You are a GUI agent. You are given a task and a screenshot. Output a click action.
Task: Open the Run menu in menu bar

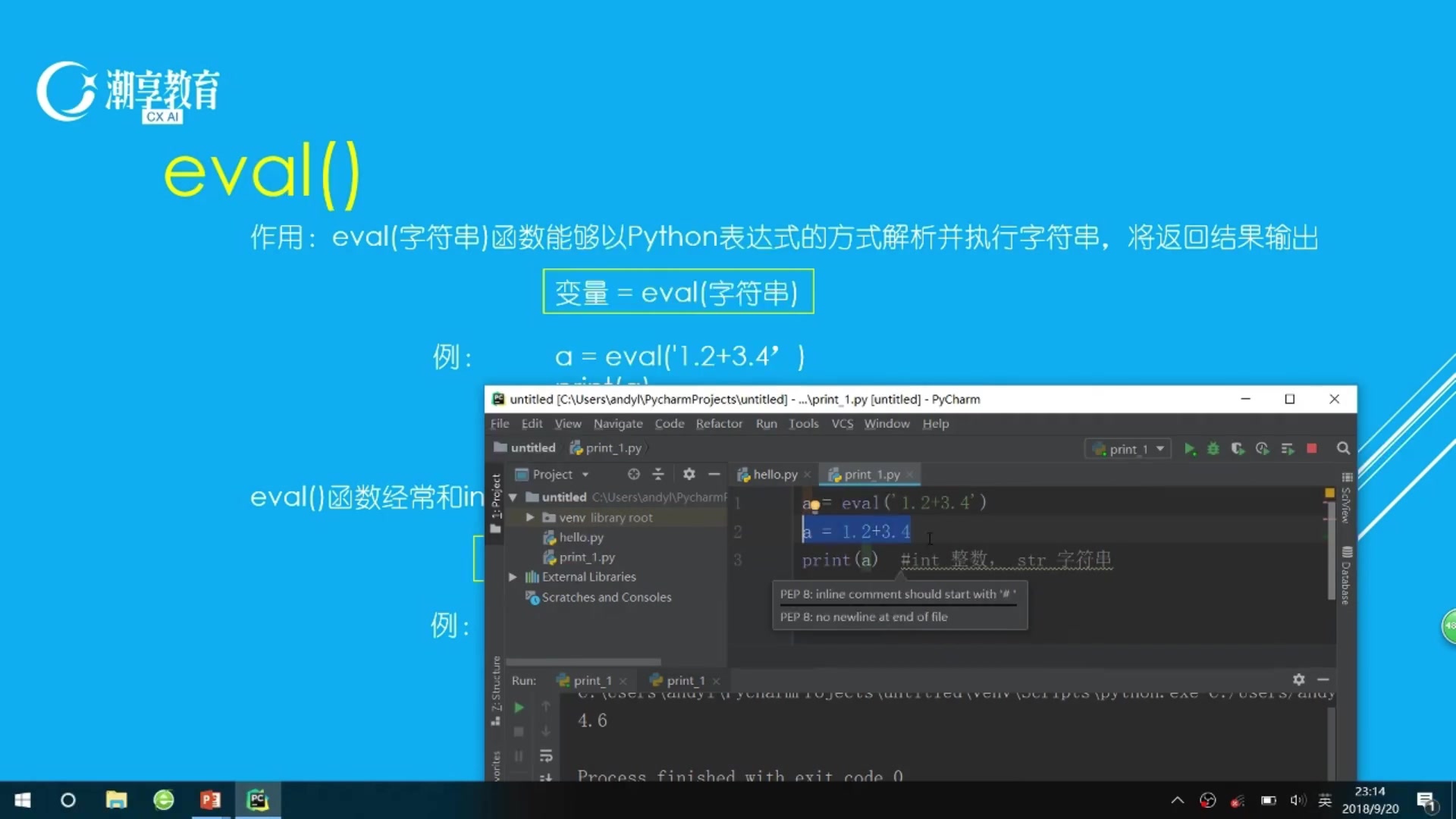[766, 423]
